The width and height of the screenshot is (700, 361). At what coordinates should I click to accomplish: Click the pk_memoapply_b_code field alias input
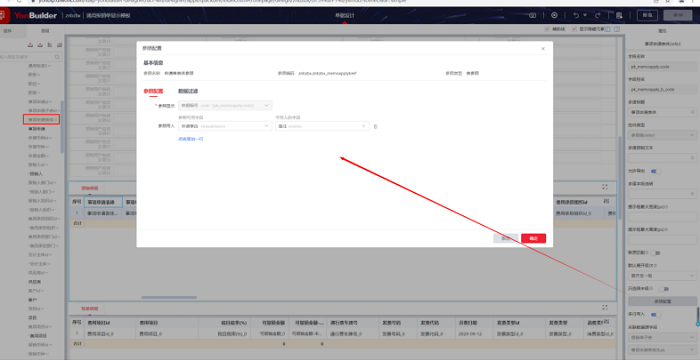[x=662, y=89]
